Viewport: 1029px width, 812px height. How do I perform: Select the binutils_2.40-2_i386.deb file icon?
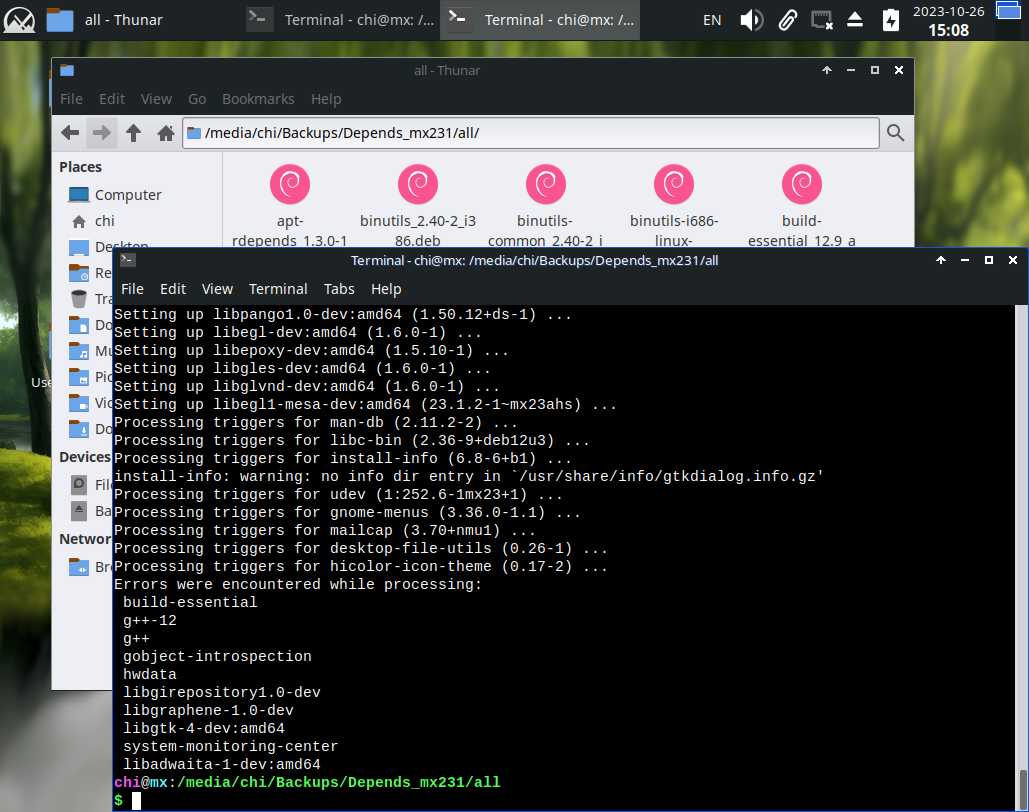pos(417,184)
